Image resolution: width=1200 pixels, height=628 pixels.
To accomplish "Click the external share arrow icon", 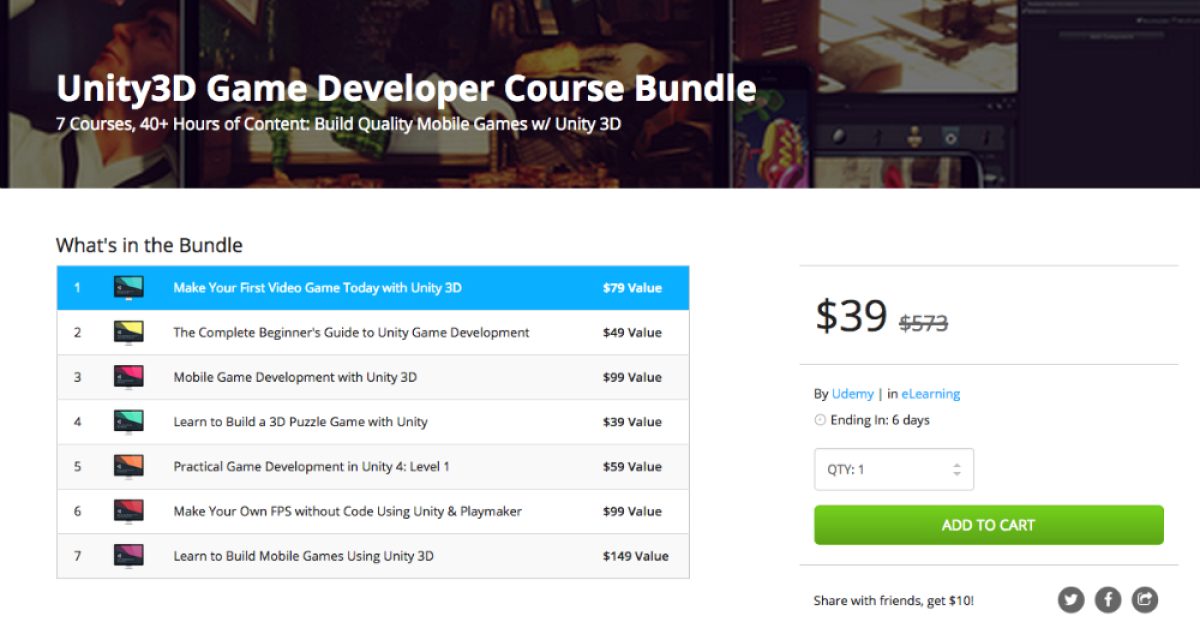I will tap(1145, 600).
